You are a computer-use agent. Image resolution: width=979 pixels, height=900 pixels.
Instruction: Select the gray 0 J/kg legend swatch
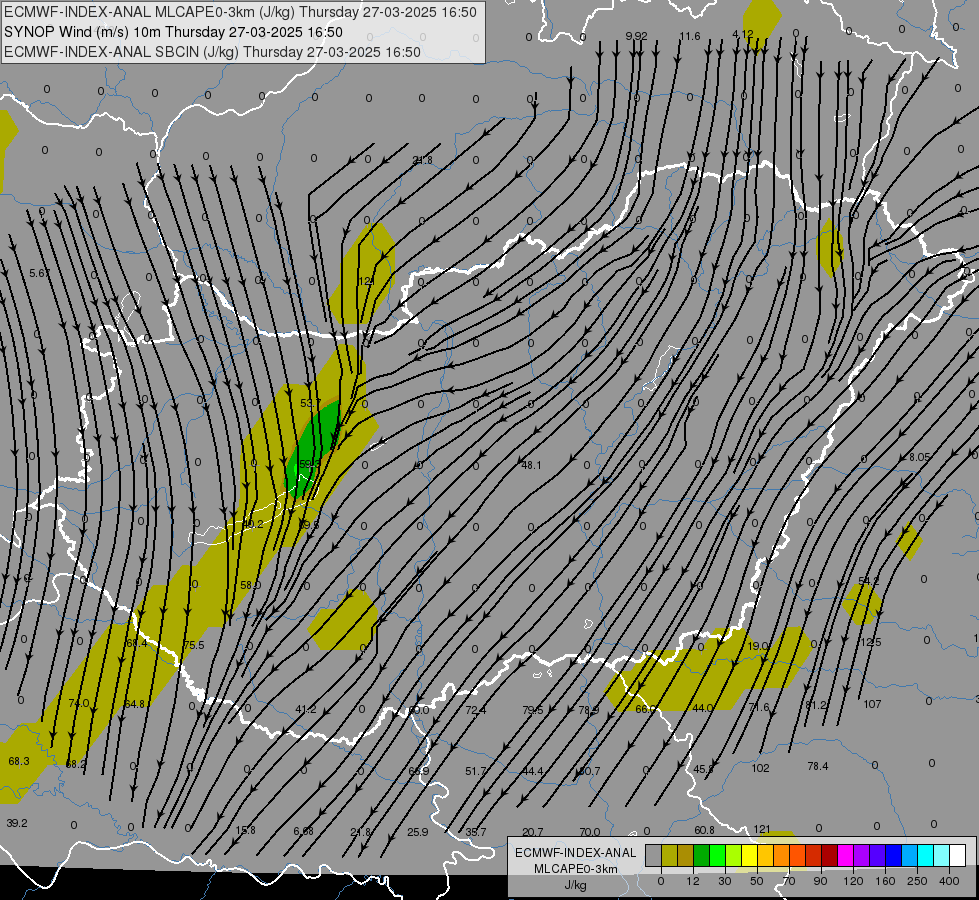[653, 855]
